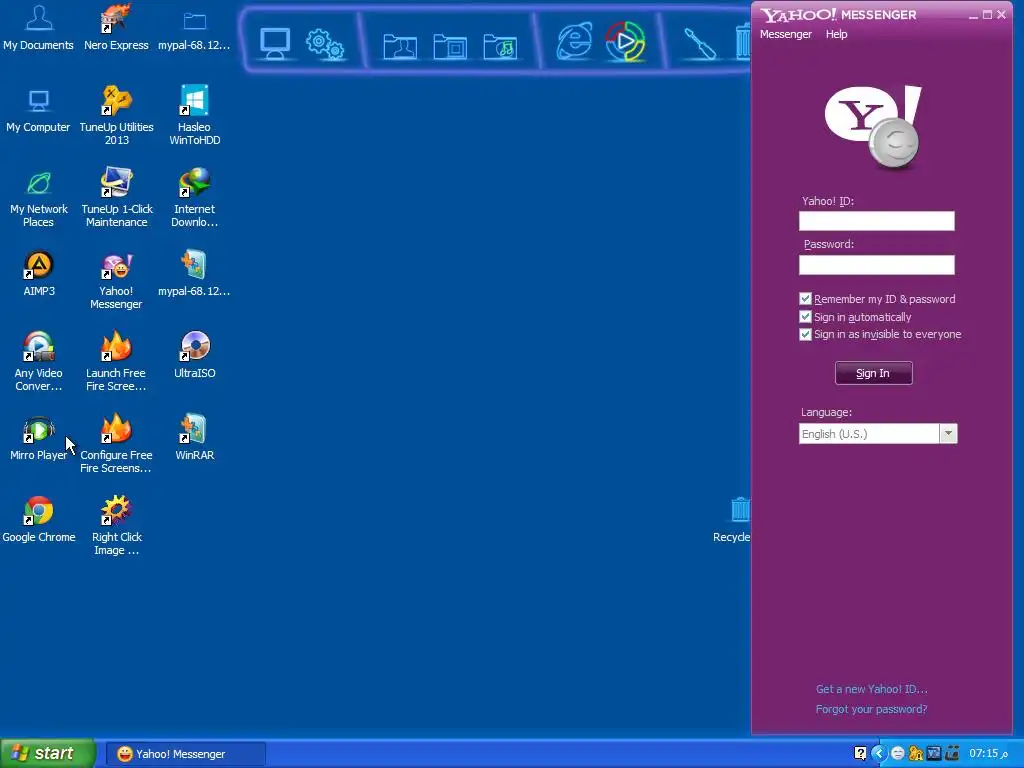The height and width of the screenshot is (768, 1024).
Task: Open the gears settings icon in the dock
Action: (325, 44)
